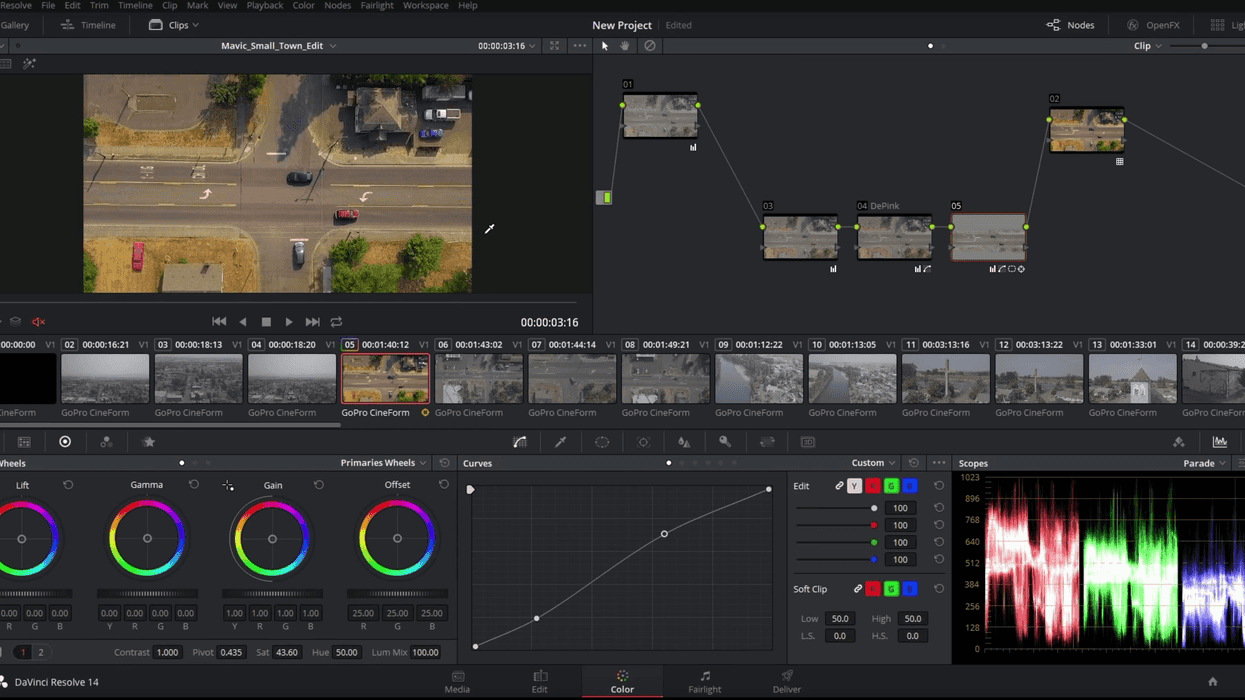
Task: Toggle the Soft Clip link chain
Action: coord(857,589)
